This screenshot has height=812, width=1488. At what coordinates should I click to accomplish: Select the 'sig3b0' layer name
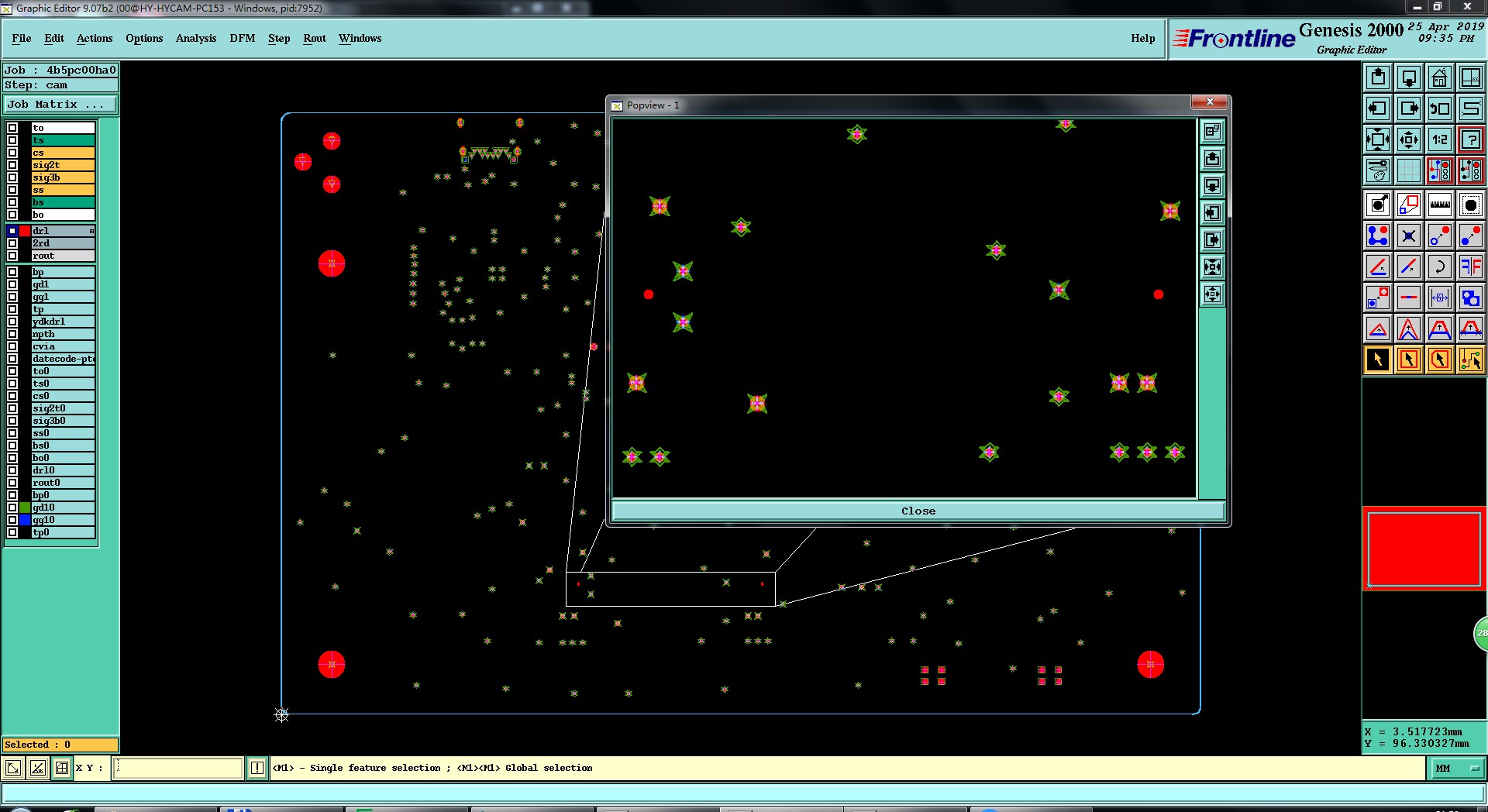64,421
